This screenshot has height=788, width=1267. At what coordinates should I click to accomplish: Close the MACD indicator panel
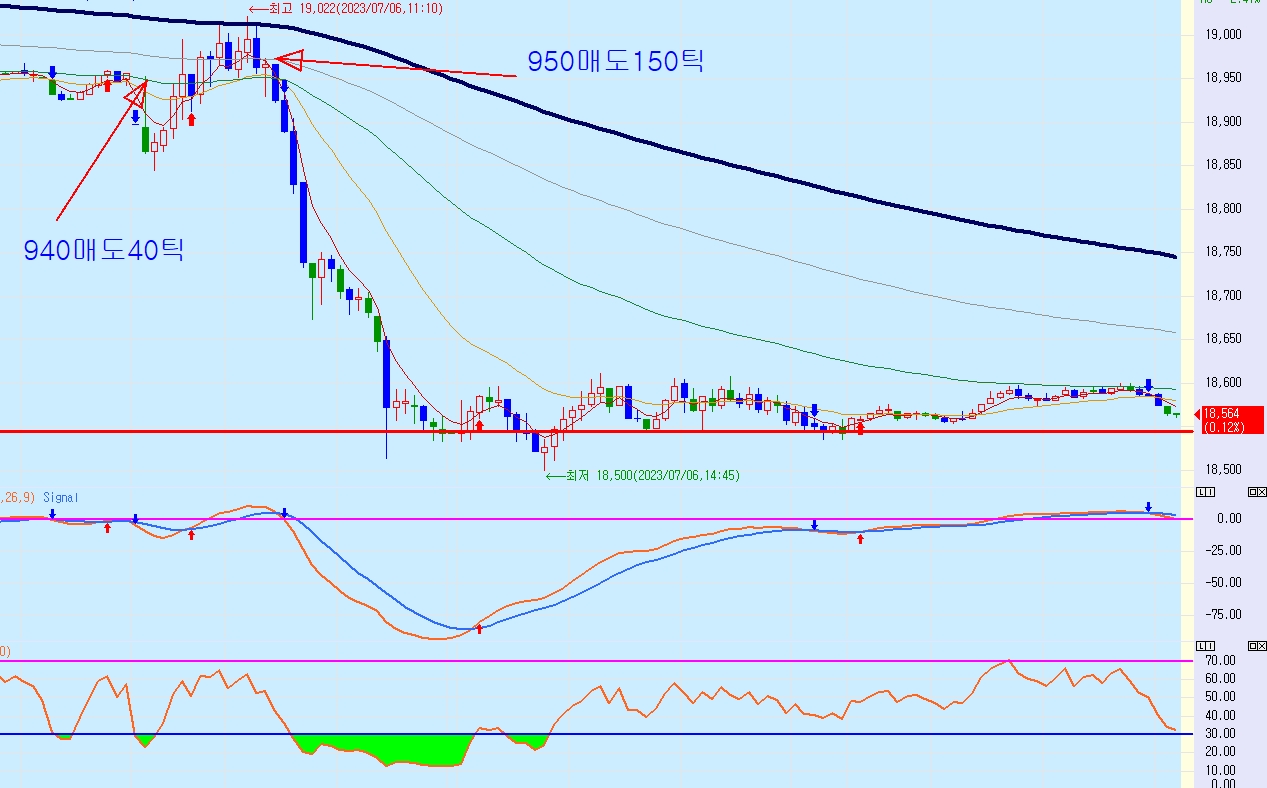1262,492
